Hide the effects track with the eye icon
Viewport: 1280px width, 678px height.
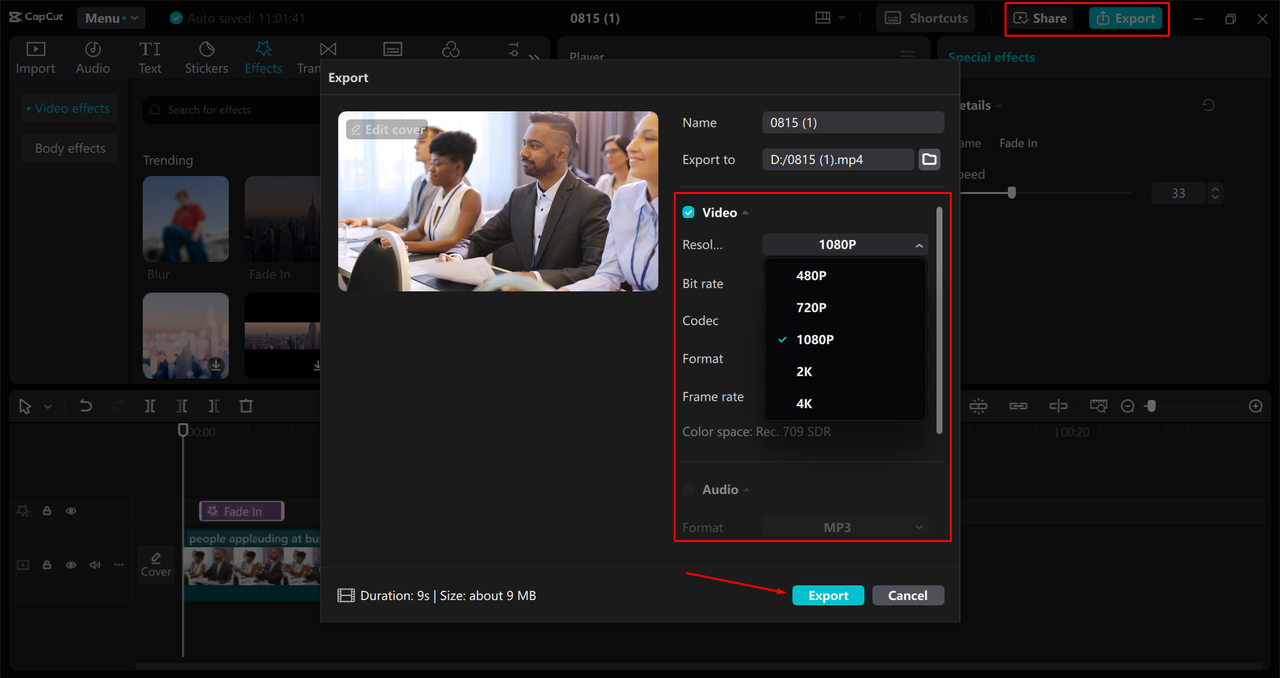(71, 511)
